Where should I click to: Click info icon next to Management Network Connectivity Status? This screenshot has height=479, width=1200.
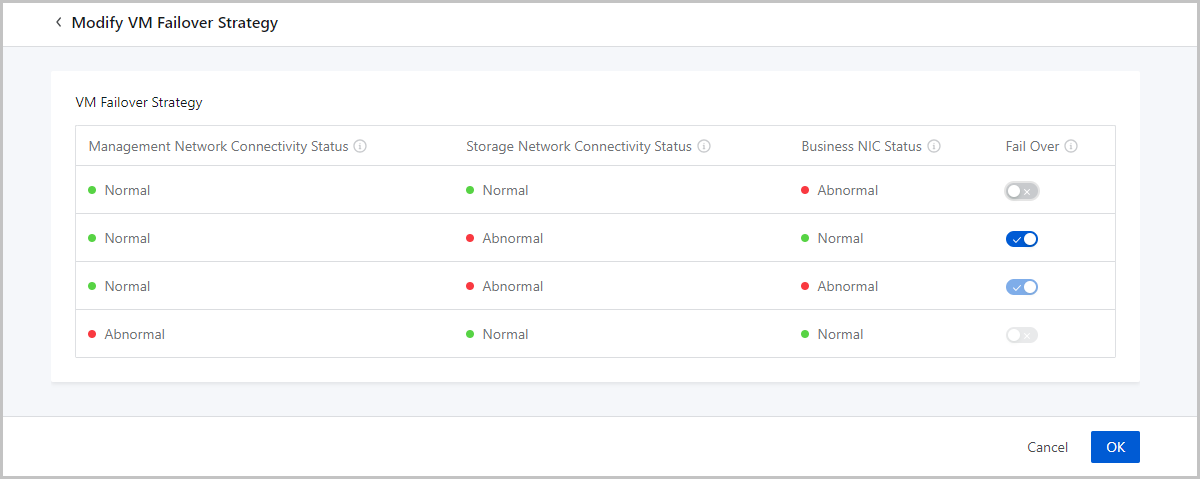click(x=360, y=146)
